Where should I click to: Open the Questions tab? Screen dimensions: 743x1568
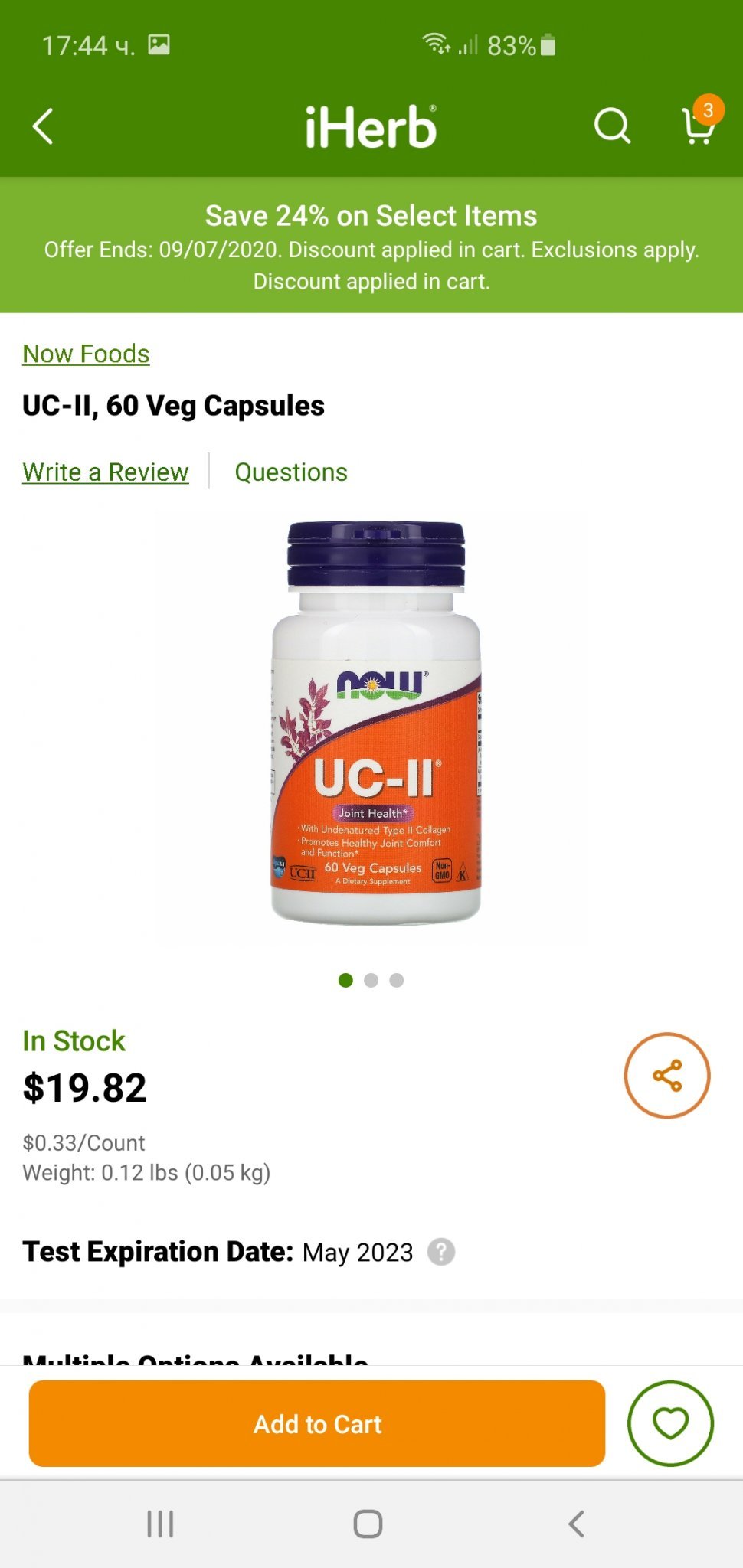tap(291, 472)
